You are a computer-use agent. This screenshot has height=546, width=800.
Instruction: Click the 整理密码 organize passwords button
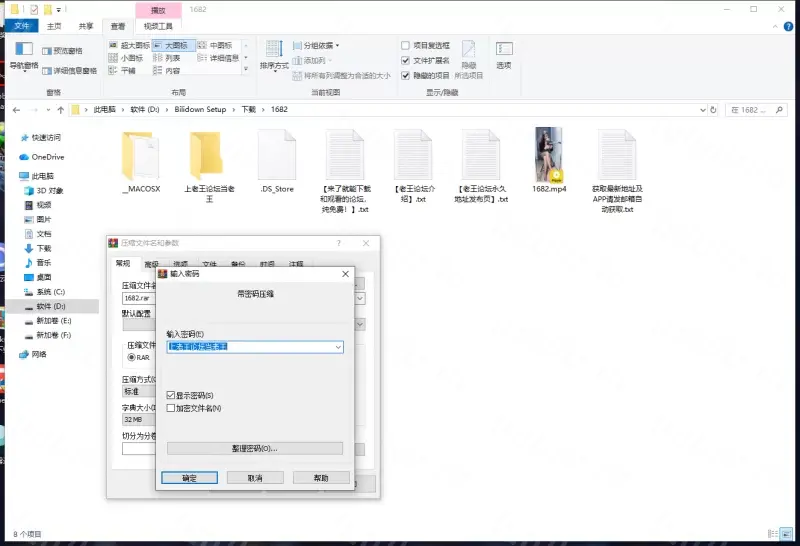click(254, 449)
